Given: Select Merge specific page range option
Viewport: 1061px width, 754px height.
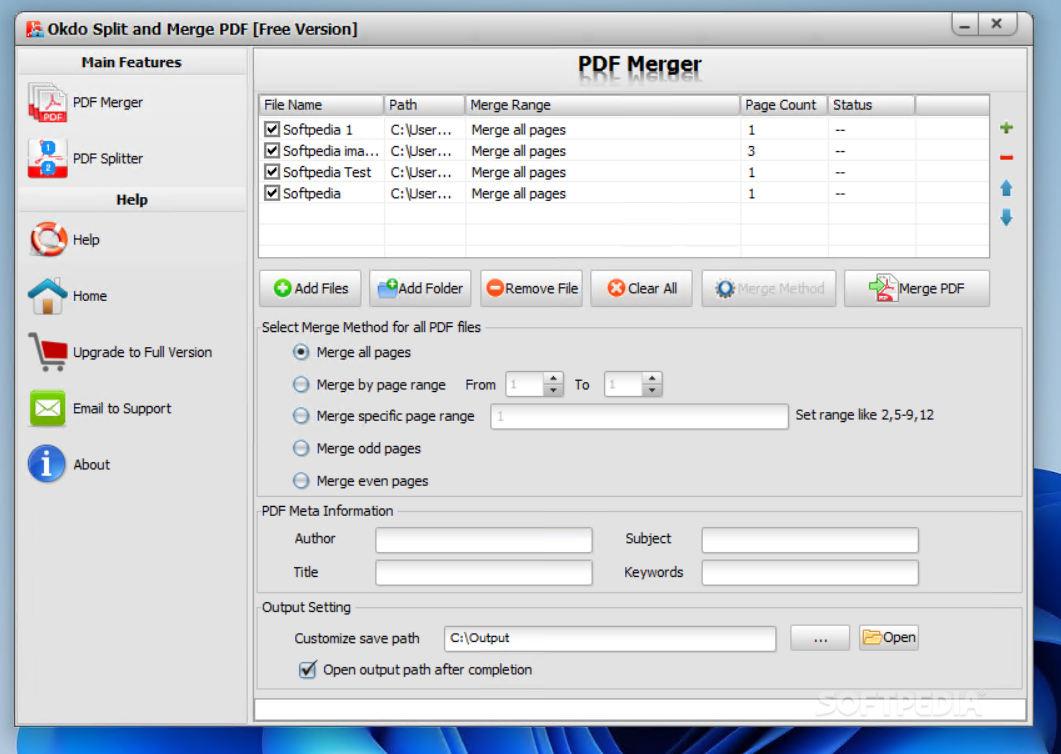Looking at the screenshot, I should point(301,416).
